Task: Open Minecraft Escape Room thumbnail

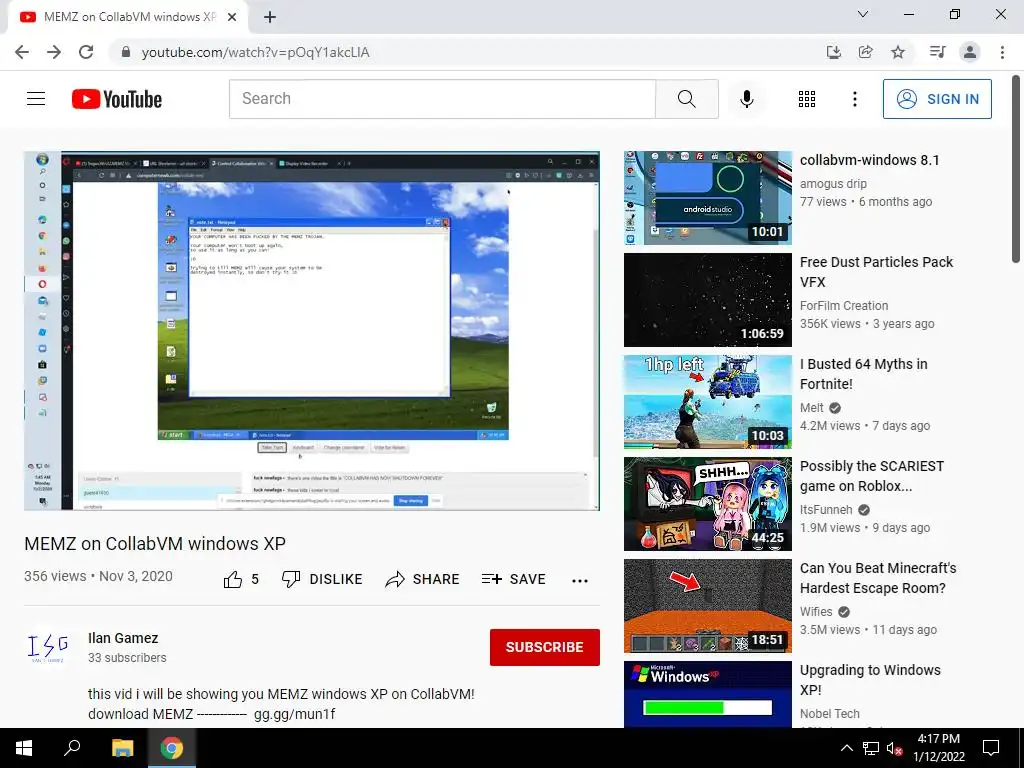Action: (707, 605)
